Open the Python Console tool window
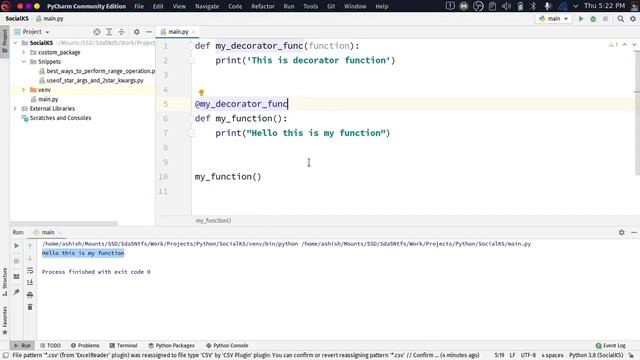640x360 pixels. (227, 346)
